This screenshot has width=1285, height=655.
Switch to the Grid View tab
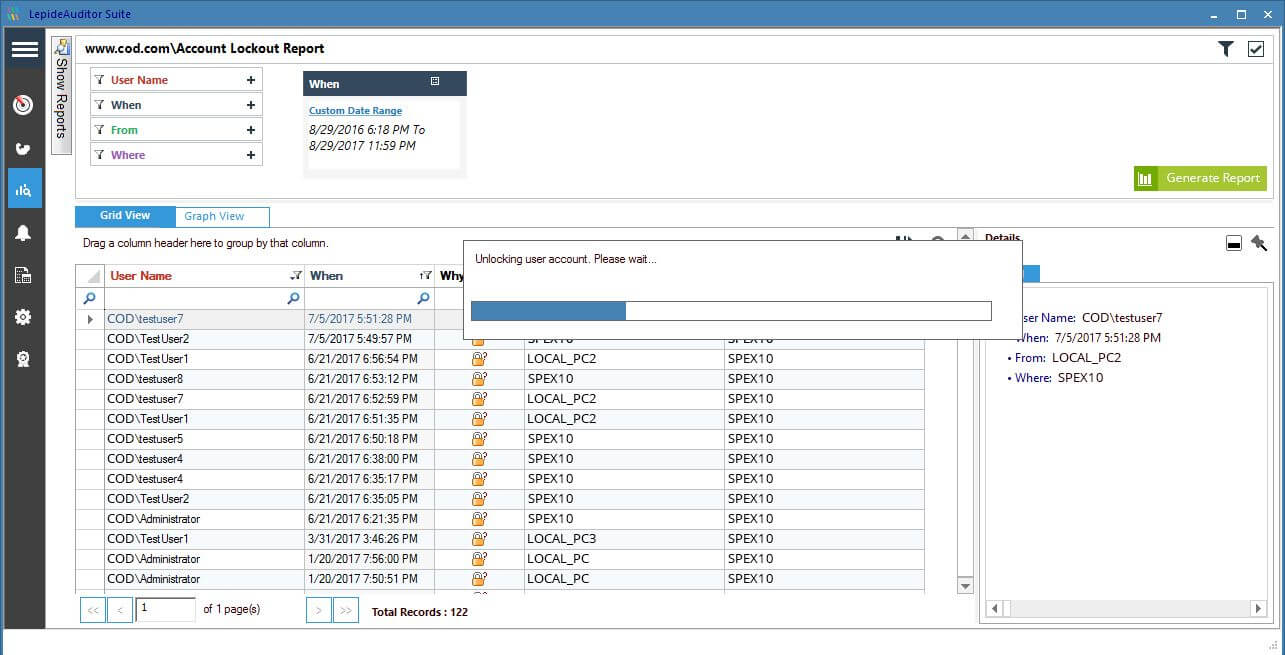coord(125,216)
